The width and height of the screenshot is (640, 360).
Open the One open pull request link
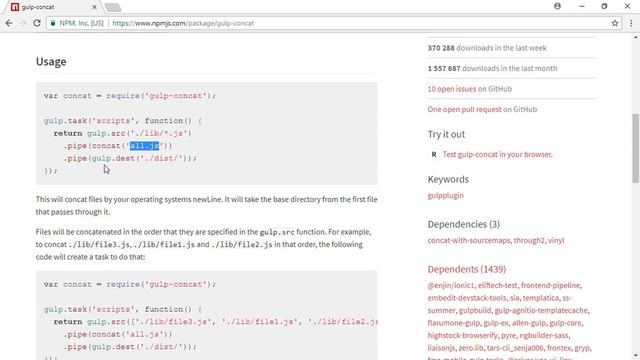464,109
